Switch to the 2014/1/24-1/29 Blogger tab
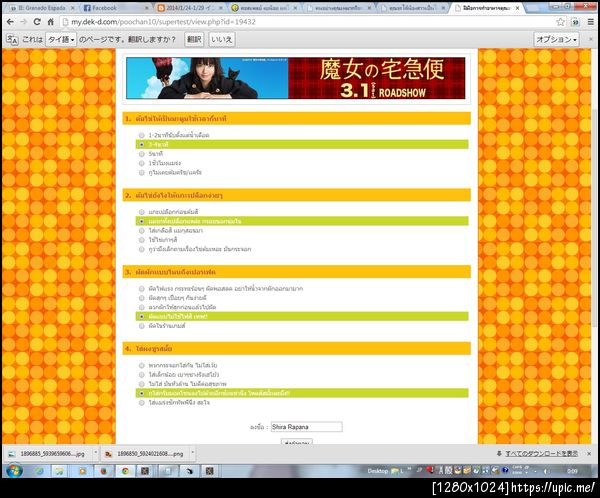600x498 pixels. (x=190, y=8)
